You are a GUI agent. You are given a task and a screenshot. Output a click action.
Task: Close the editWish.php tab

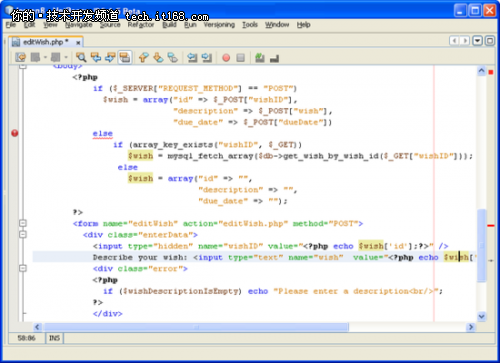pos(78,43)
